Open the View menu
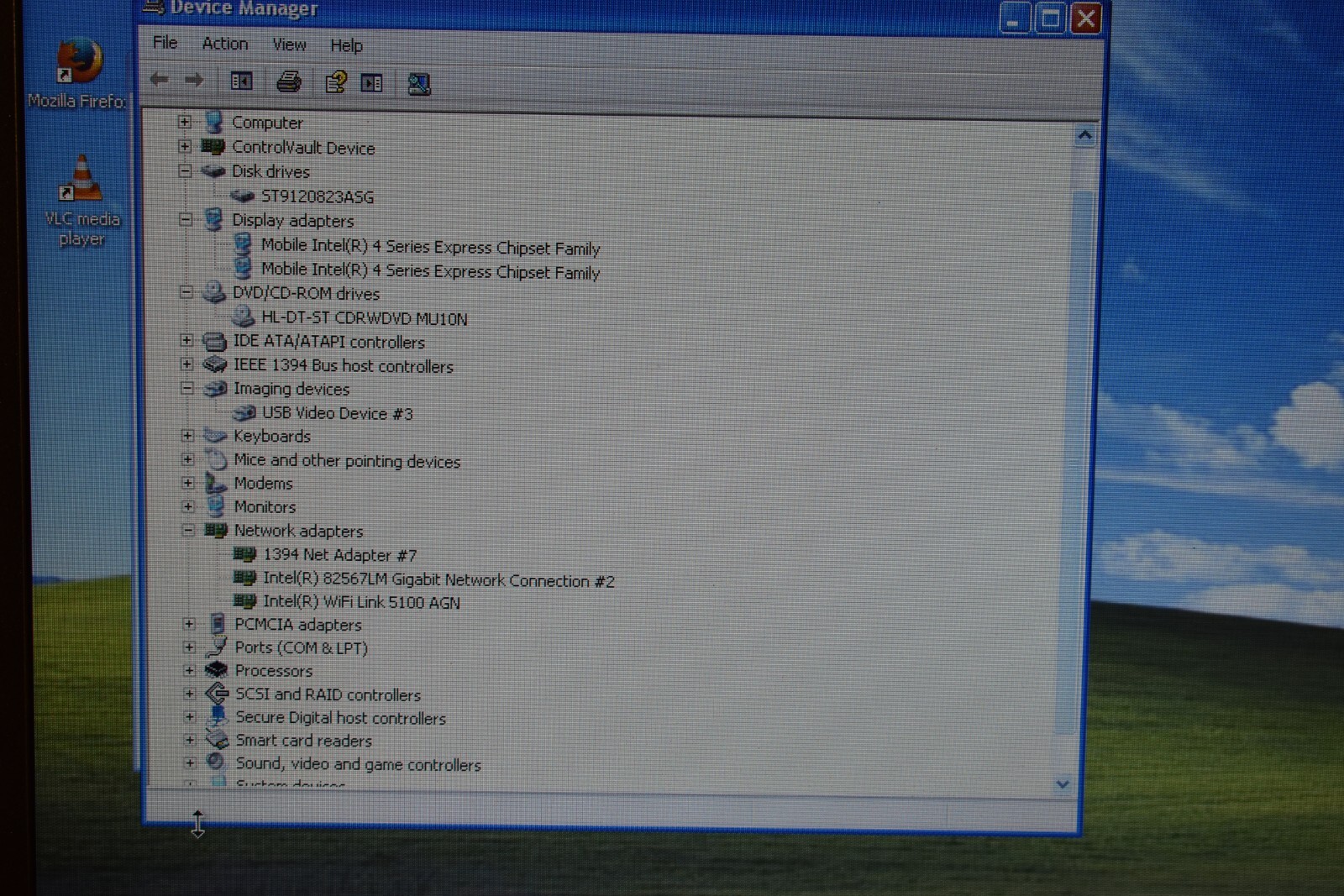1344x896 pixels. point(289,45)
